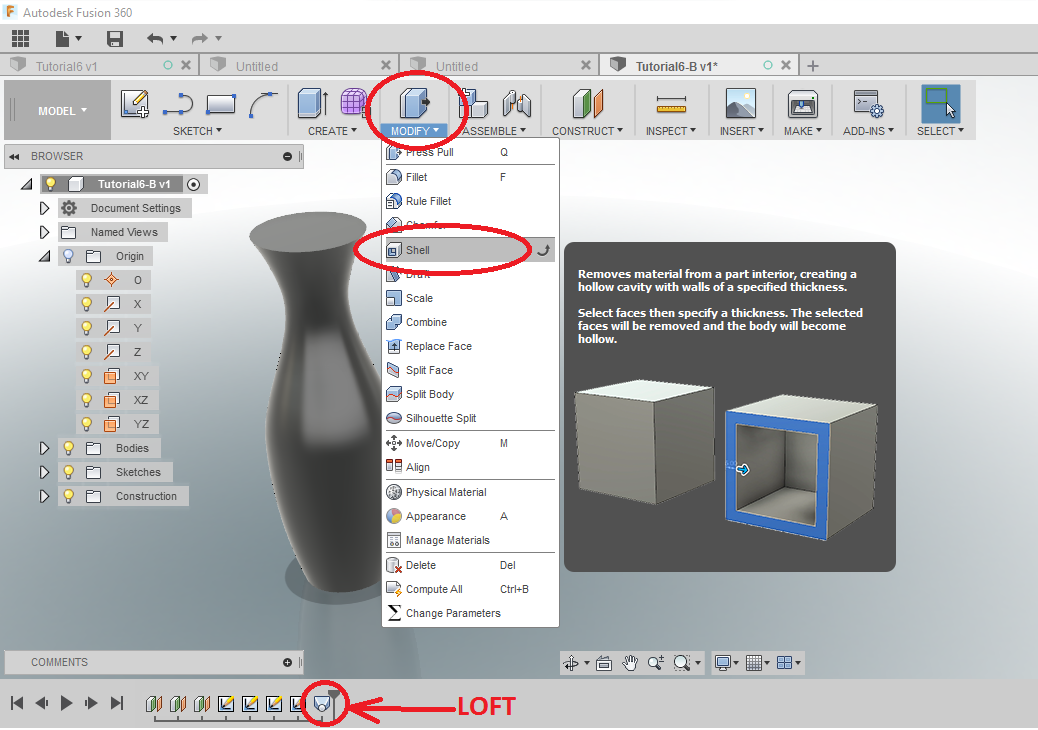Expand the COMMENTS panel plus button

pos(287,662)
